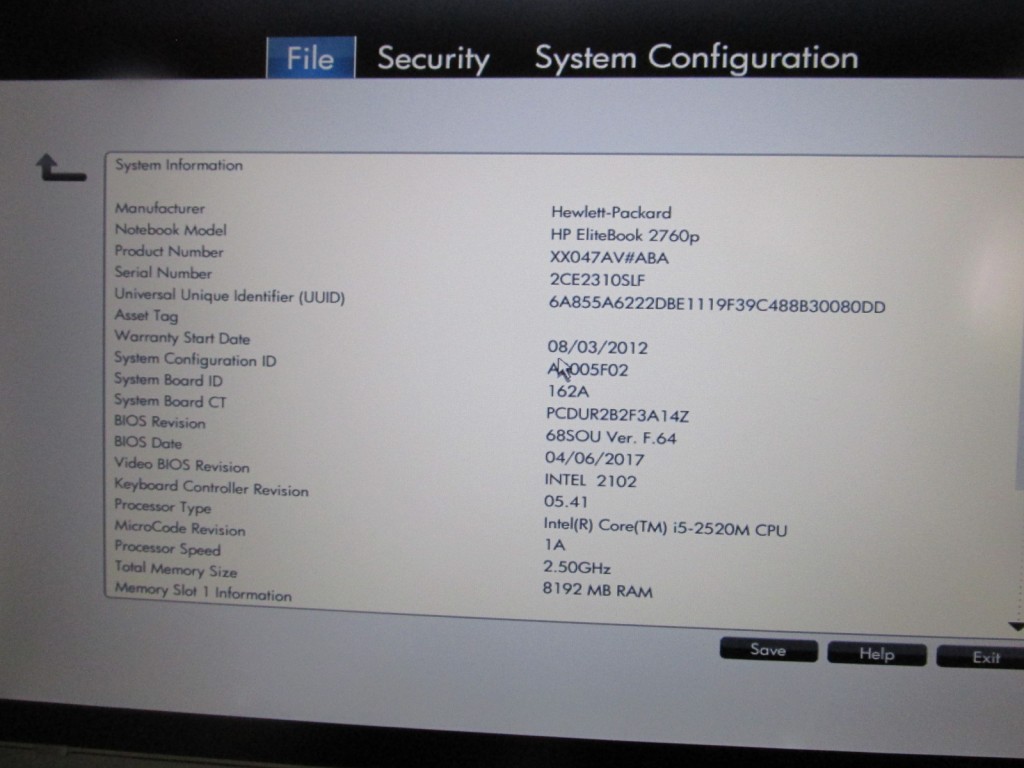
Task: Click the System Board CT label
Action: tap(170, 401)
